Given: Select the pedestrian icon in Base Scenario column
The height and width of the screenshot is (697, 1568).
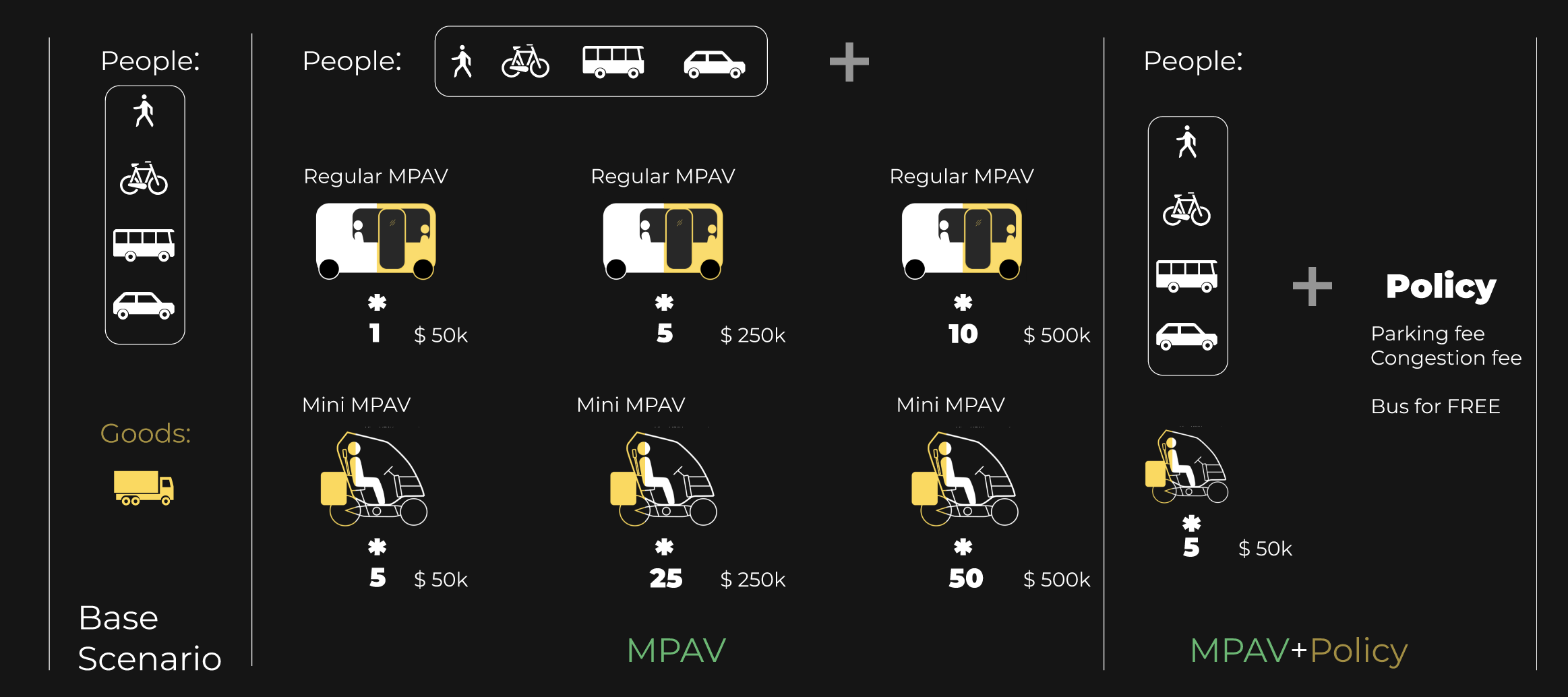Looking at the screenshot, I should pyautogui.click(x=144, y=111).
